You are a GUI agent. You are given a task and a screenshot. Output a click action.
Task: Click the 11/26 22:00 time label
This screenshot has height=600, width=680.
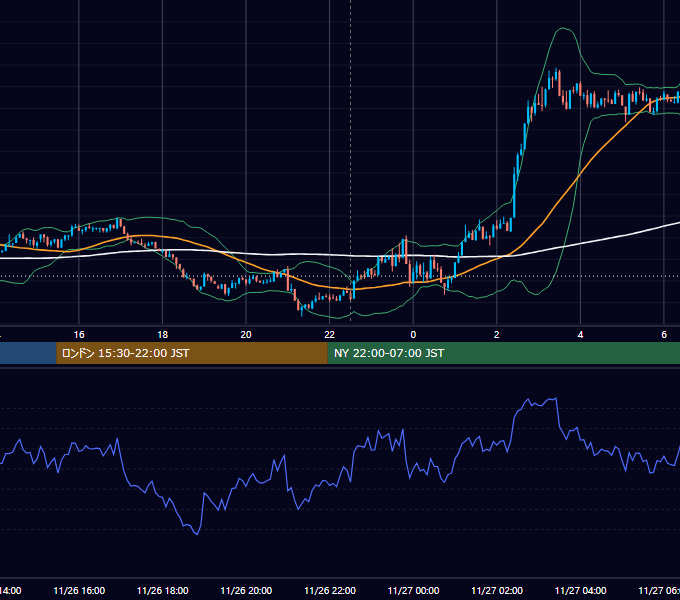tap(330, 591)
